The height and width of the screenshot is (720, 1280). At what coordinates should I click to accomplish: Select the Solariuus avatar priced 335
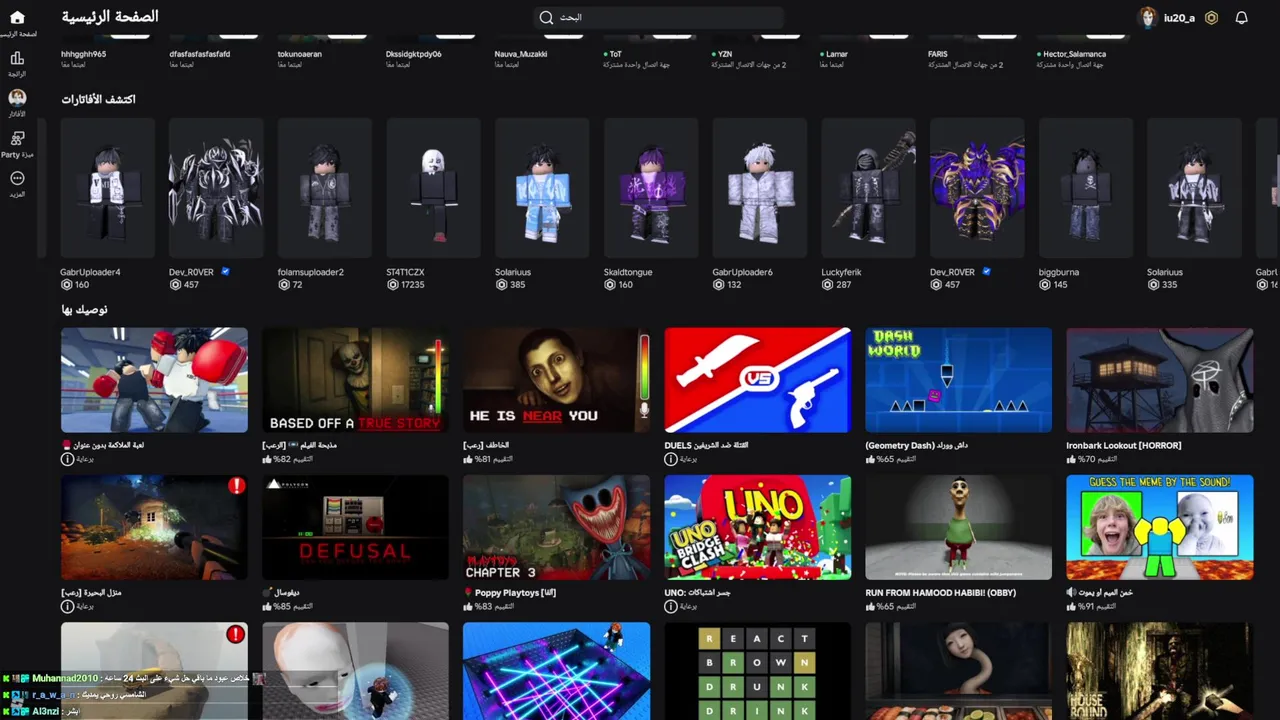(1195, 189)
